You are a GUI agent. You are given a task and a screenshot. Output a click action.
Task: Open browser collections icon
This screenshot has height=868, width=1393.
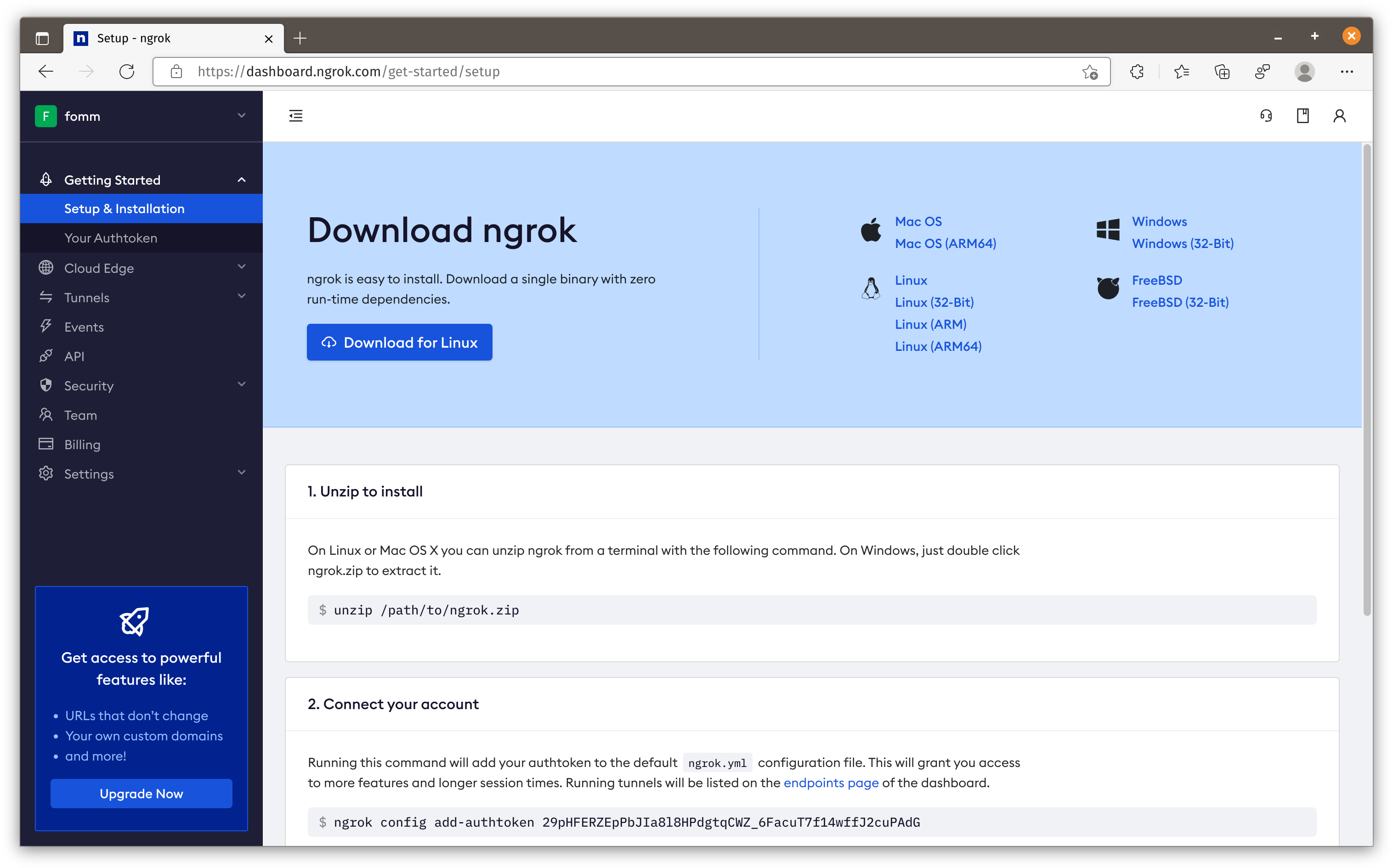[x=1222, y=72]
